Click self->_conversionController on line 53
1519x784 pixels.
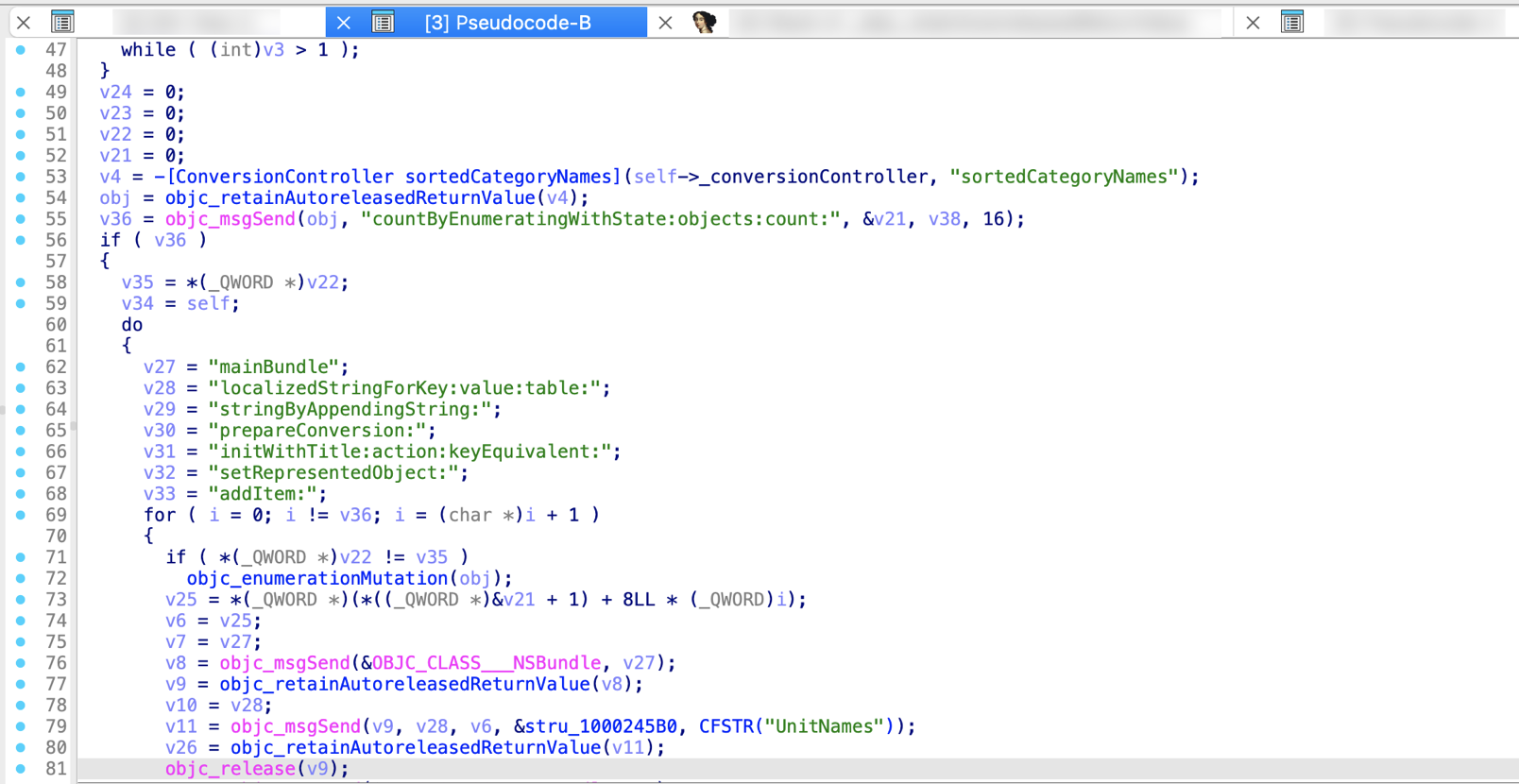[x=781, y=177]
